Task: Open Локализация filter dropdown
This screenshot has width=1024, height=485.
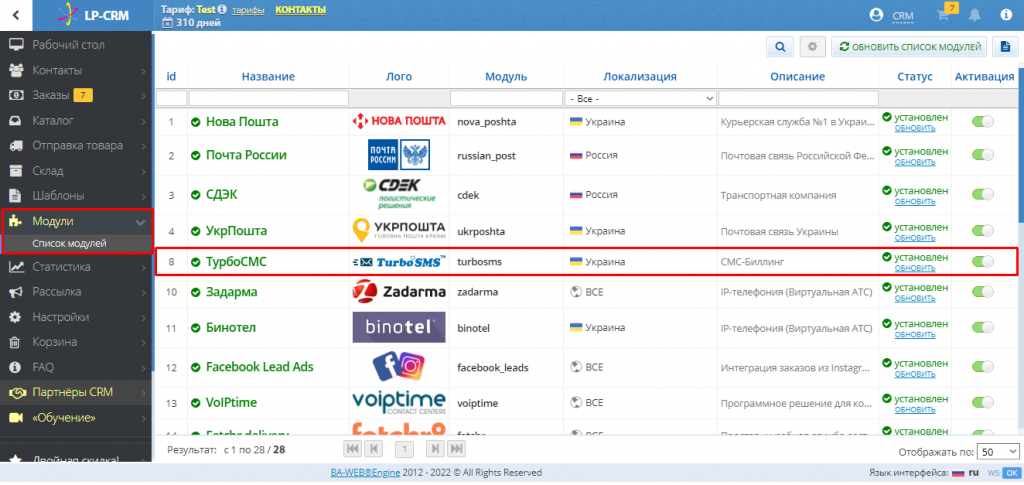Action: point(640,99)
